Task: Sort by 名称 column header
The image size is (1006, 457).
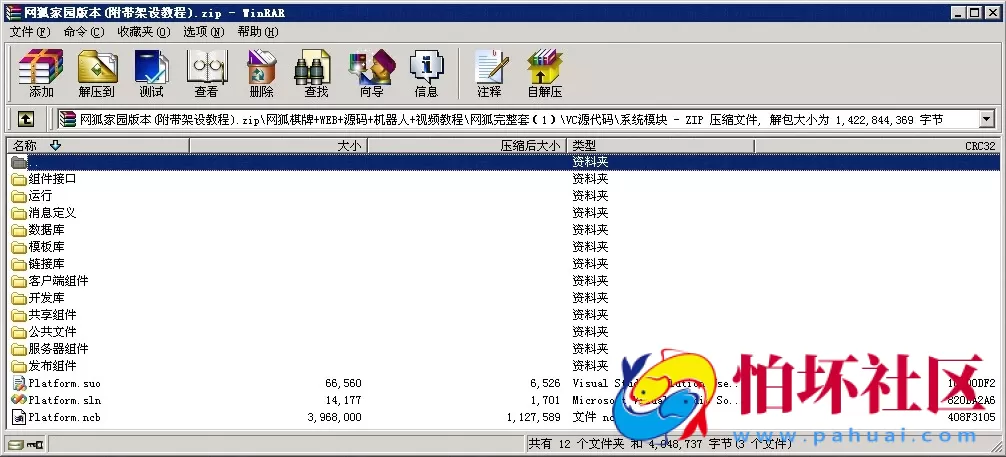Action: coord(98,146)
